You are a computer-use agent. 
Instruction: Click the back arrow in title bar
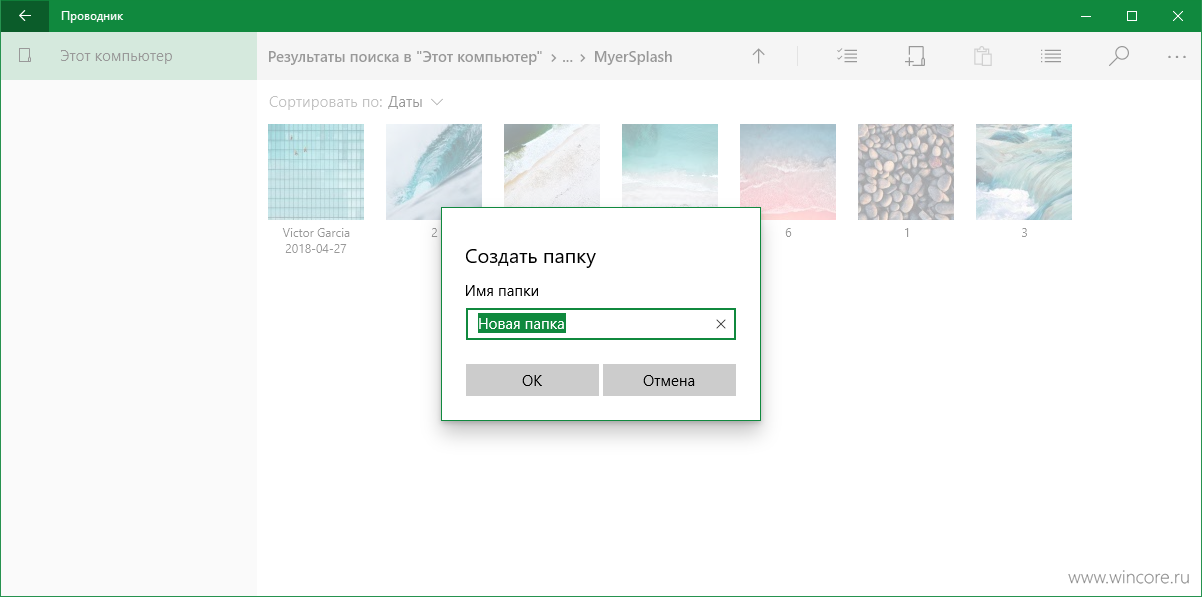point(25,16)
